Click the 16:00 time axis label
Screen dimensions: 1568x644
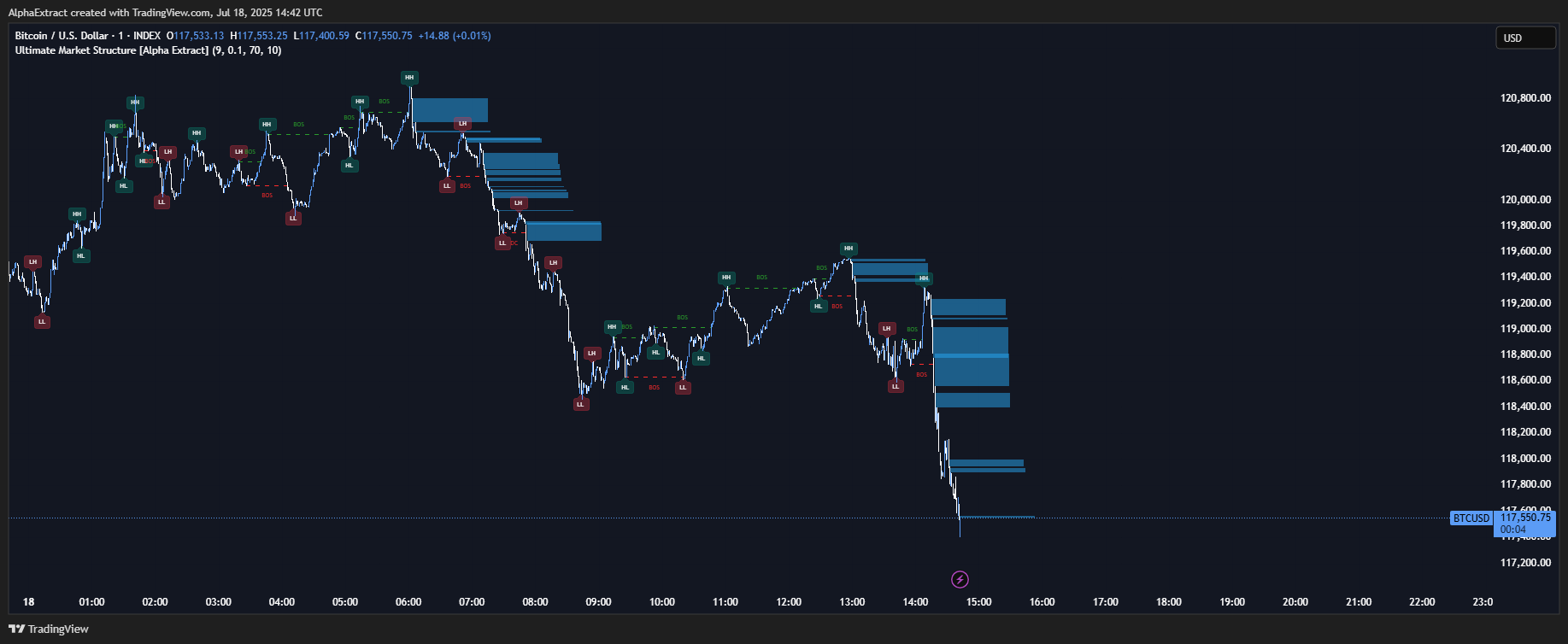click(1042, 602)
